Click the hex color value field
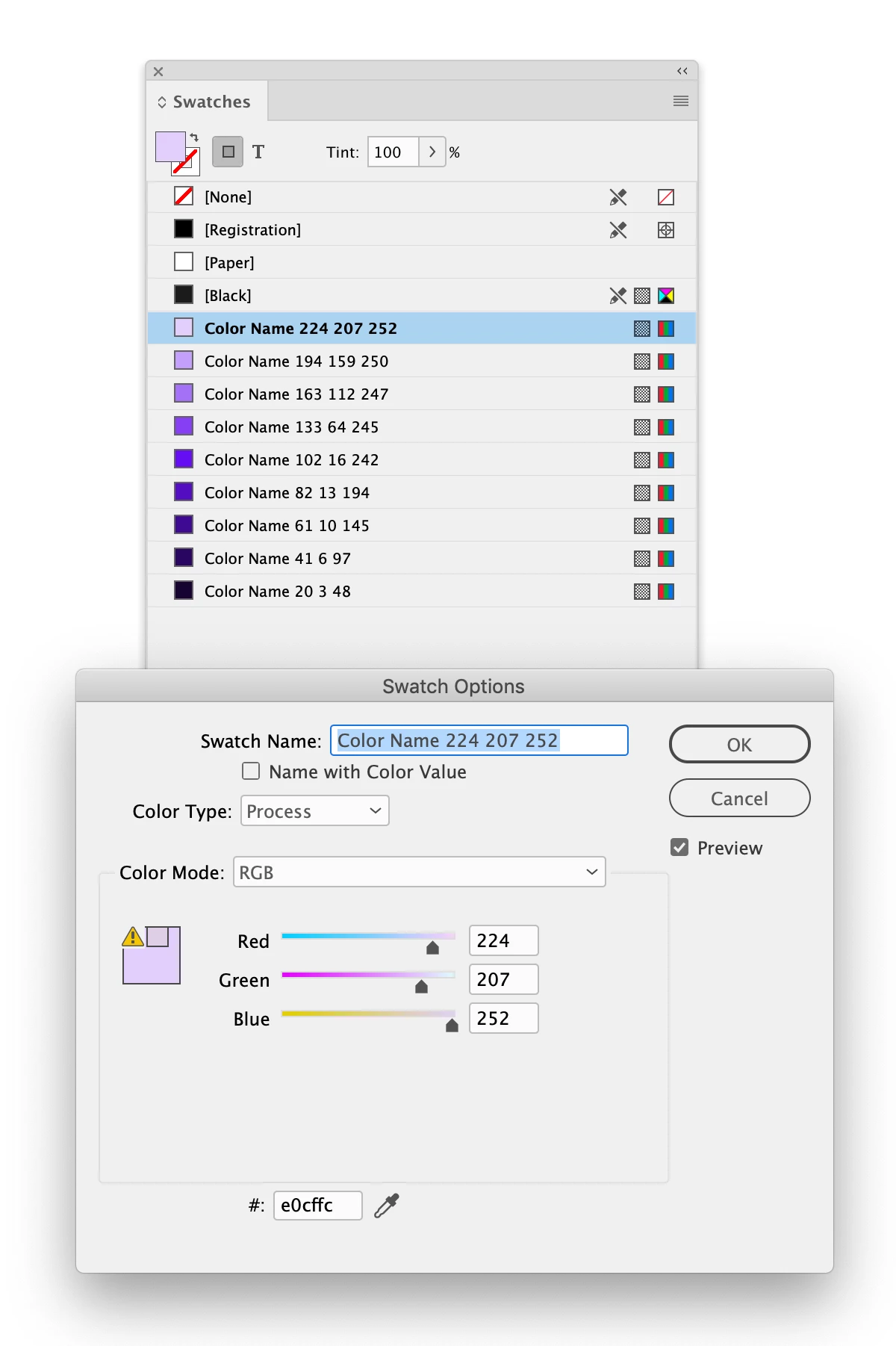 (318, 1205)
